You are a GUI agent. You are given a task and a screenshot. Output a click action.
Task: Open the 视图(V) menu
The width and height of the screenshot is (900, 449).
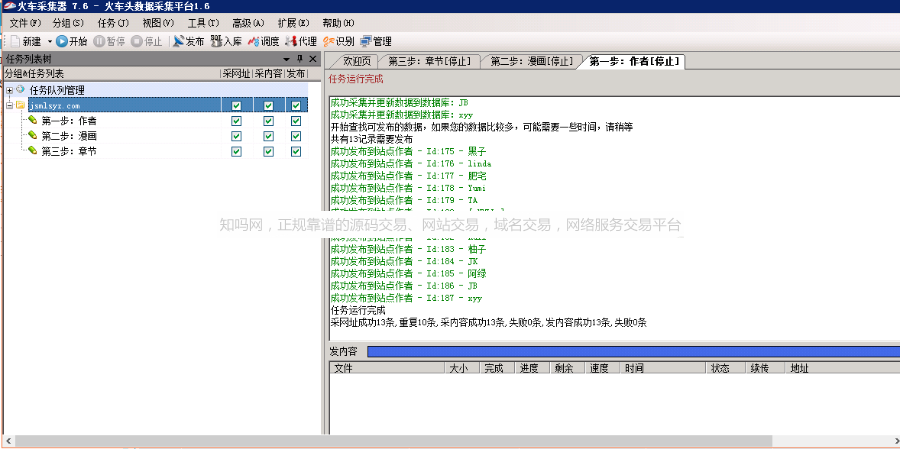158,23
